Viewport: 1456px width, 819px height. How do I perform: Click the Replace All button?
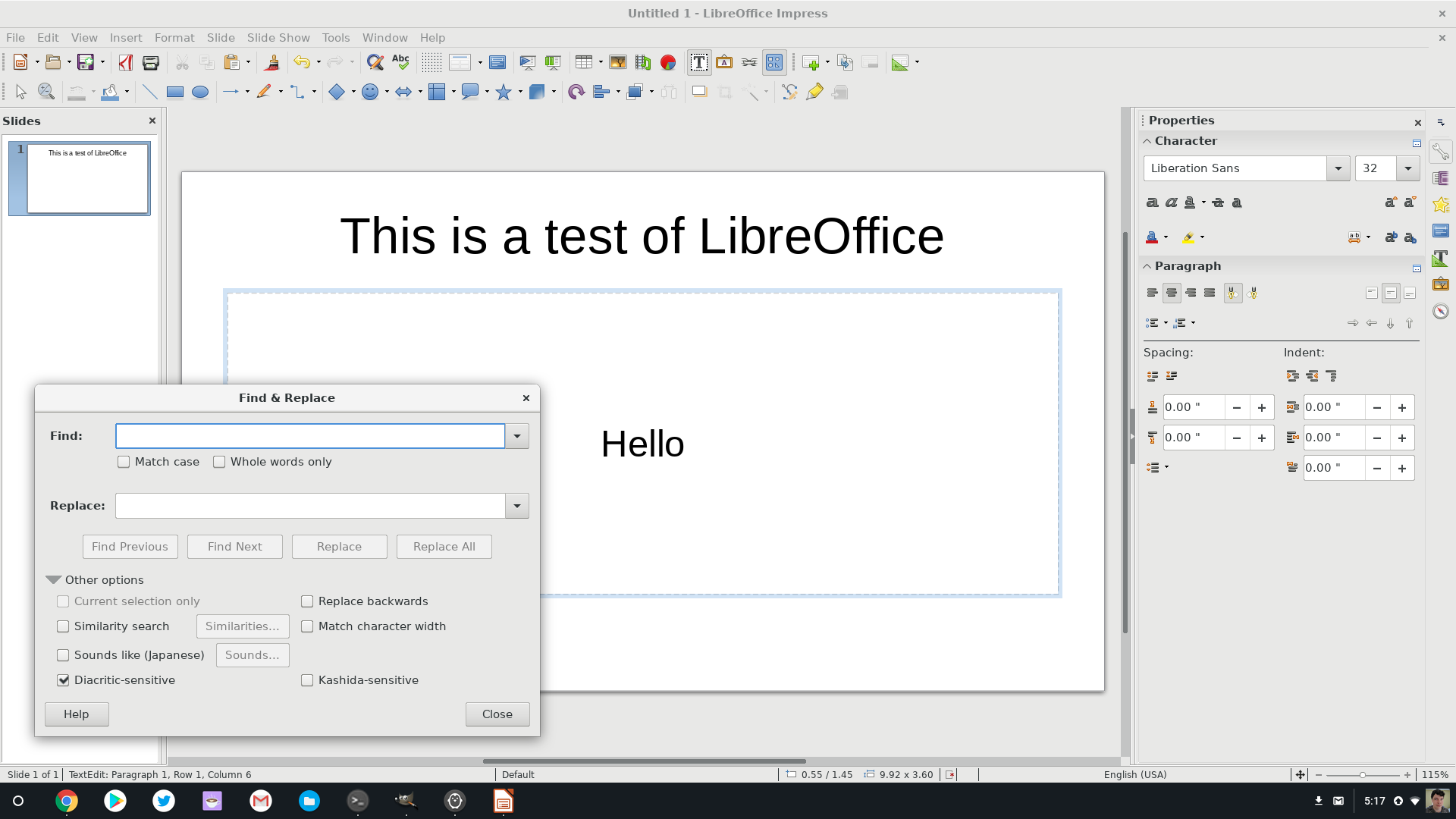(444, 547)
